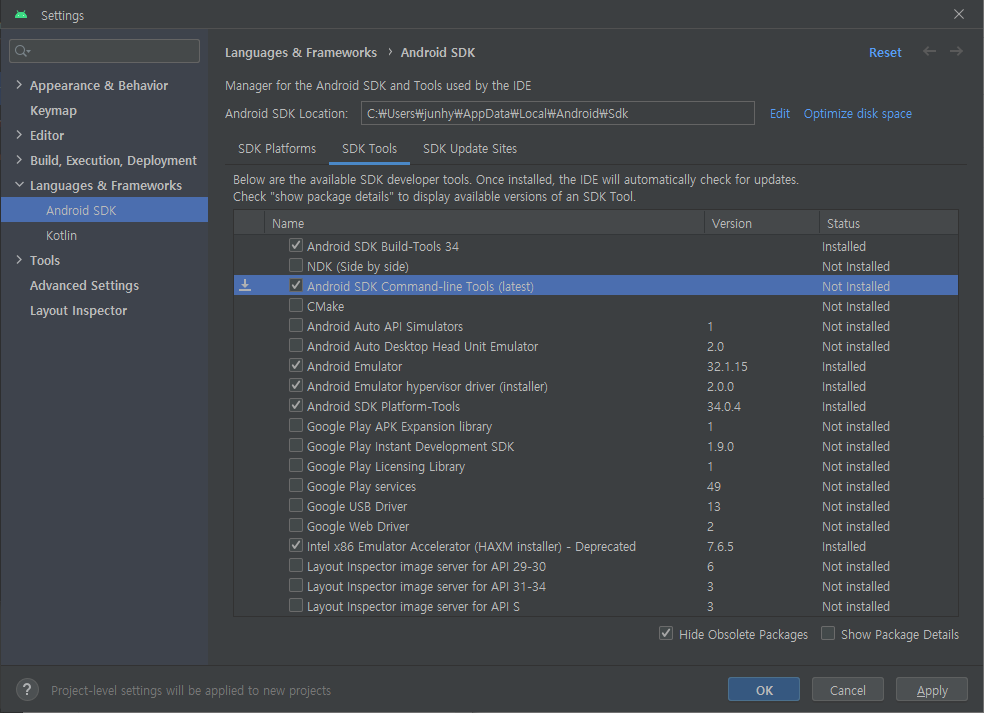Screen dimensions: 984x713
Task: Click the Reset link
Action: click(885, 53)
